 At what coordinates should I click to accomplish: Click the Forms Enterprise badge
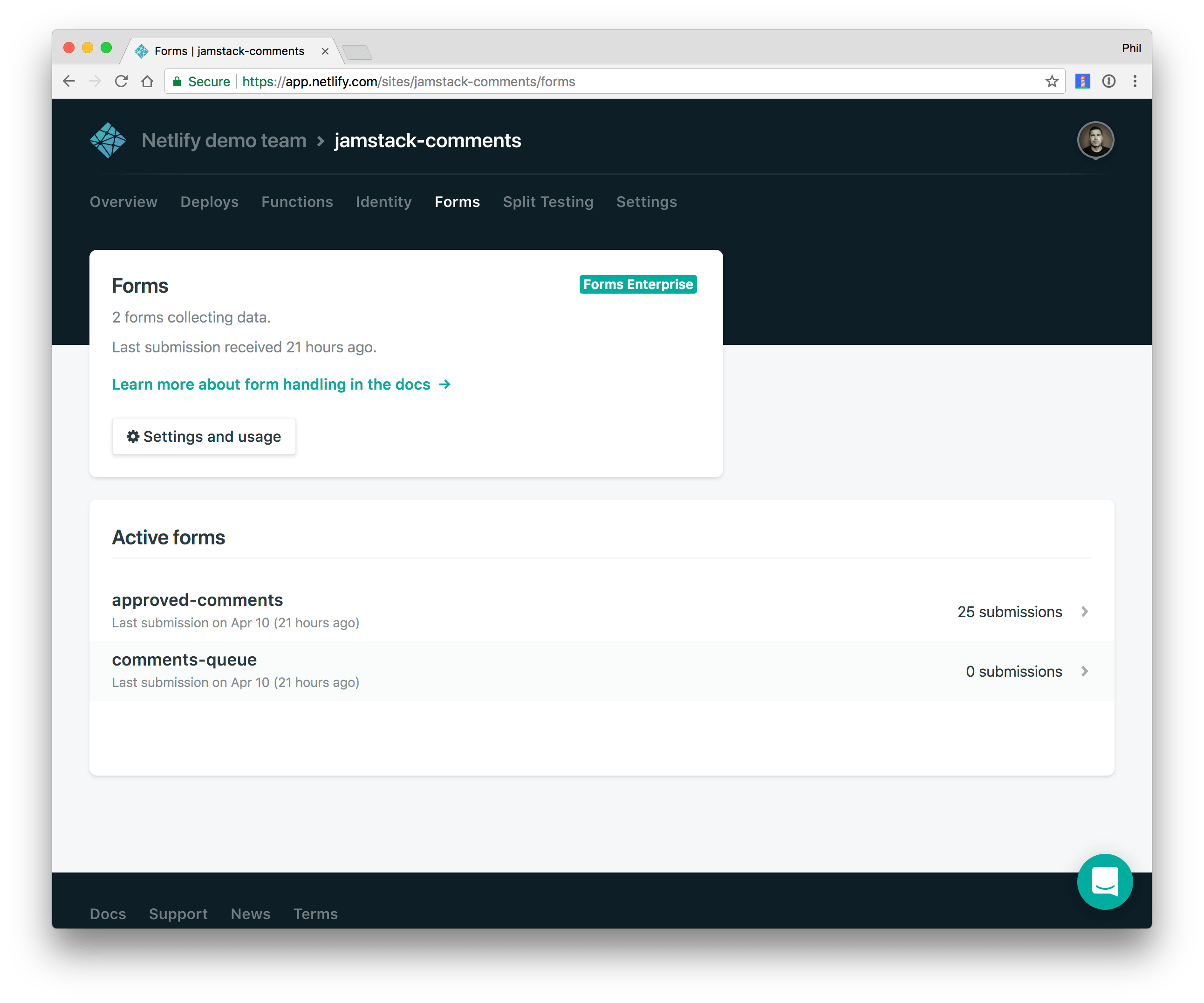click(x=637, y=284)
